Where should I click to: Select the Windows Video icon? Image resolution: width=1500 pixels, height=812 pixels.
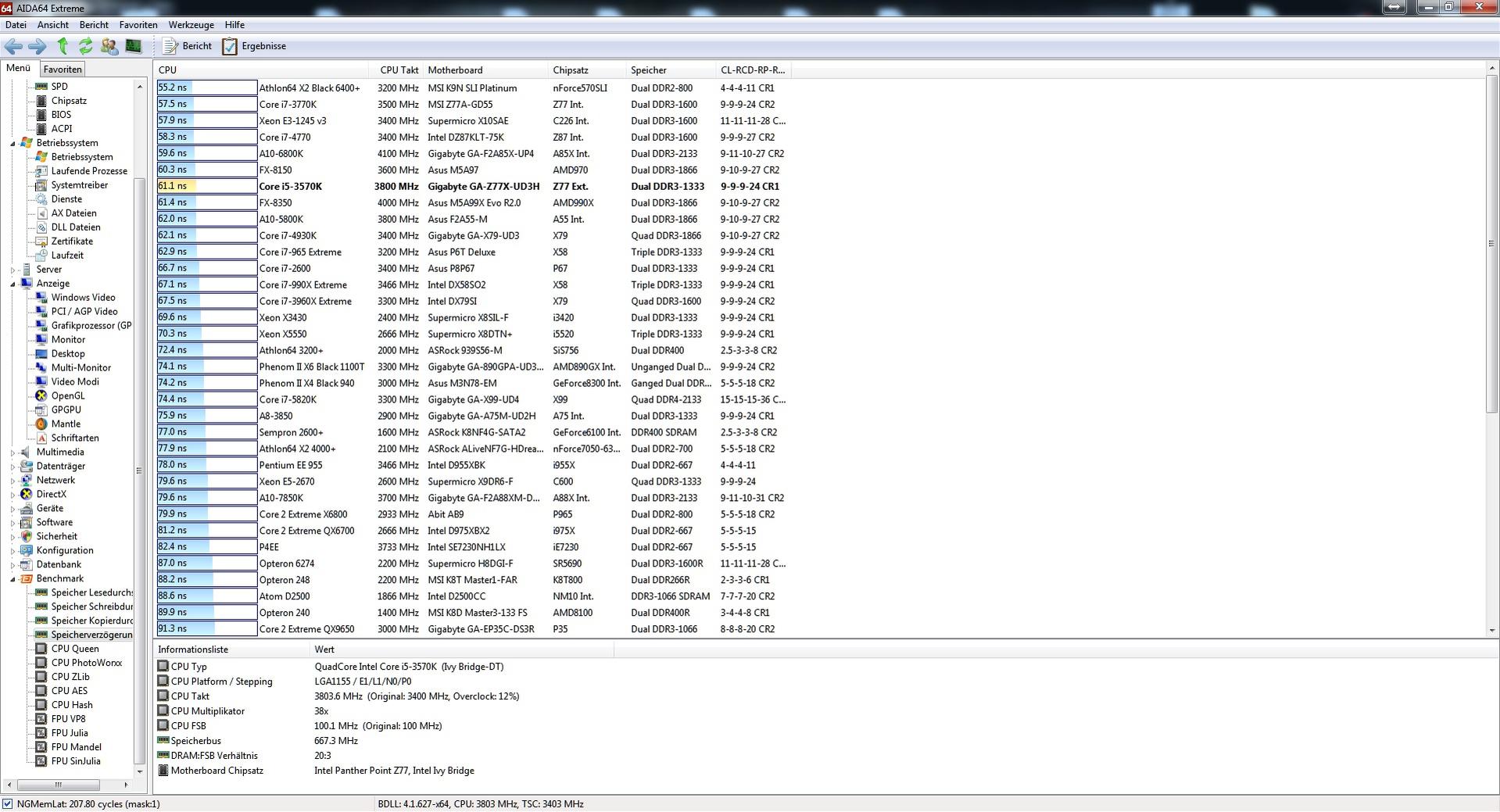tap(41, 298)
